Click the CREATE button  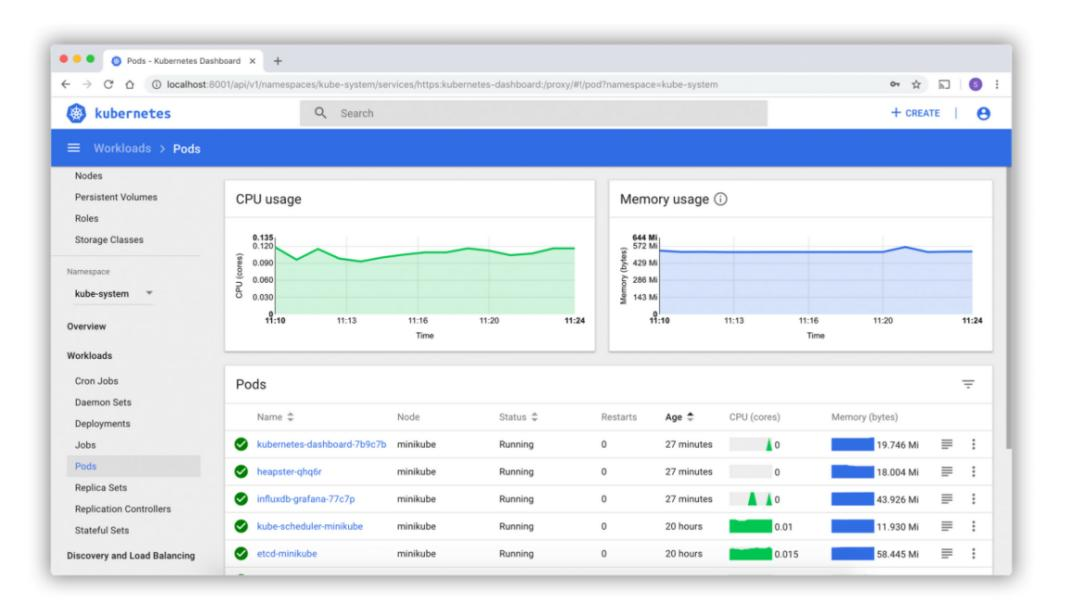point(915,113)
